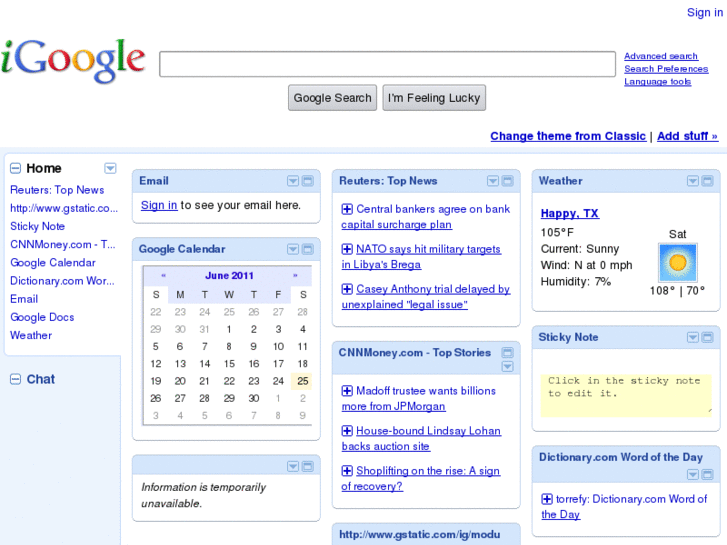Expand the torrefy word of the day plus icon
The height and width of the screenshot is (545, 727).
tap(547, 499)
